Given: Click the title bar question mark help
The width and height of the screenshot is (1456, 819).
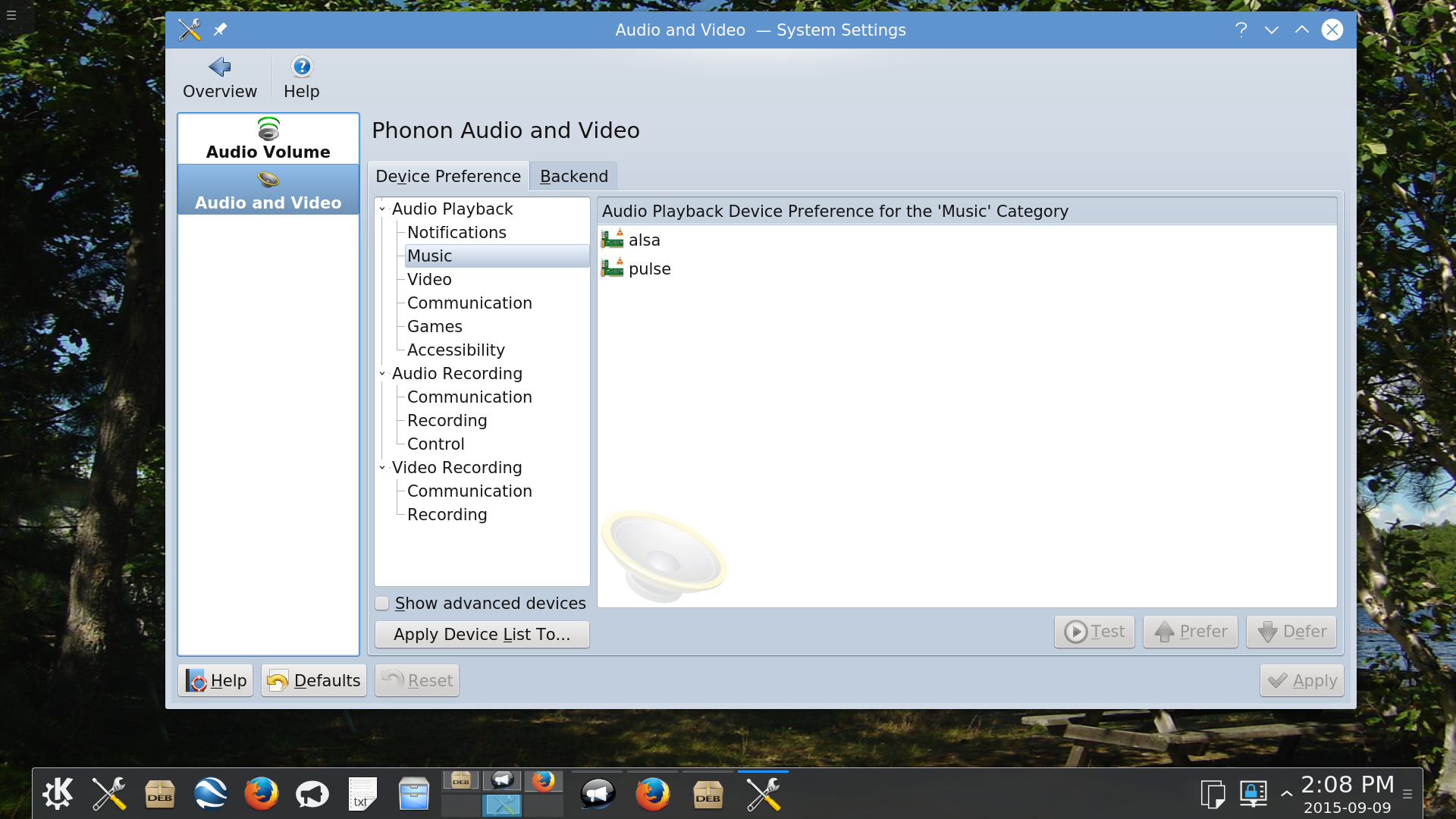Looking at the screenshot, I should (x=1241, y=30).
